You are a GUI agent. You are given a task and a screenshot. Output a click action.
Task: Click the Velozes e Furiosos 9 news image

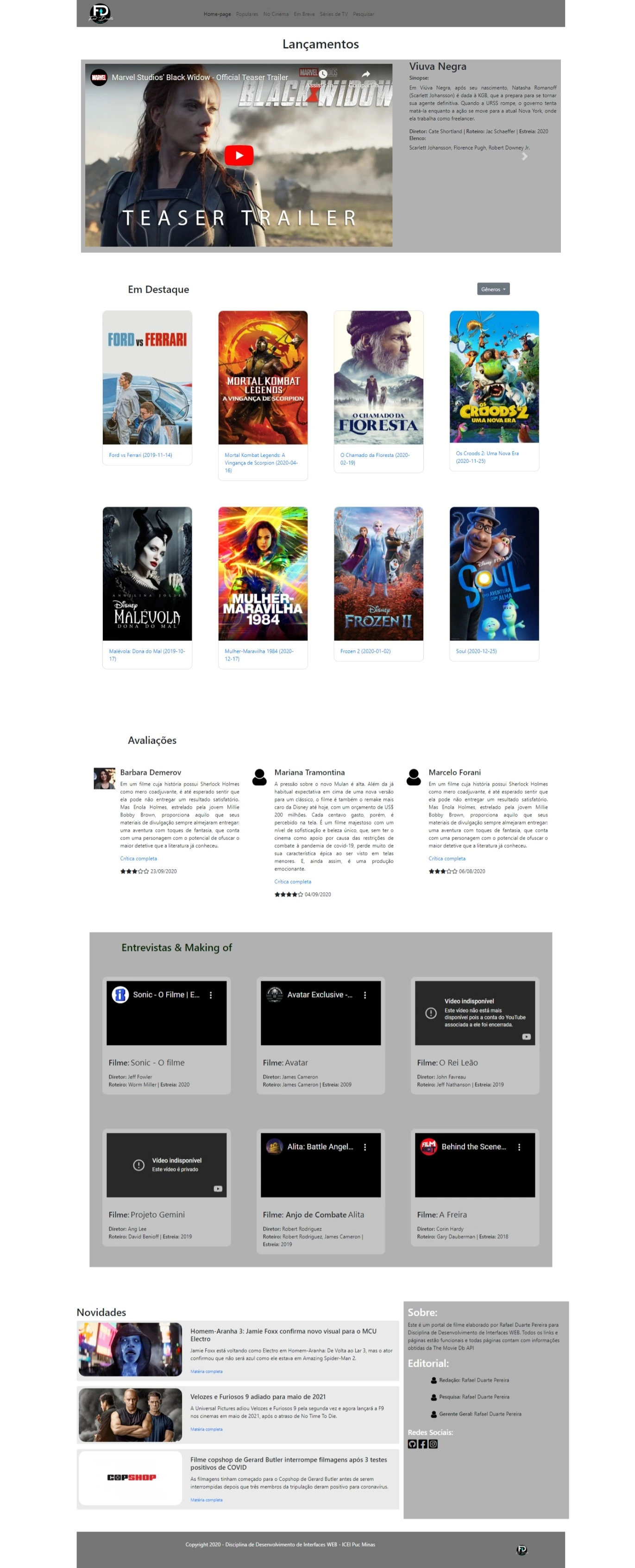click(131, 1415)
